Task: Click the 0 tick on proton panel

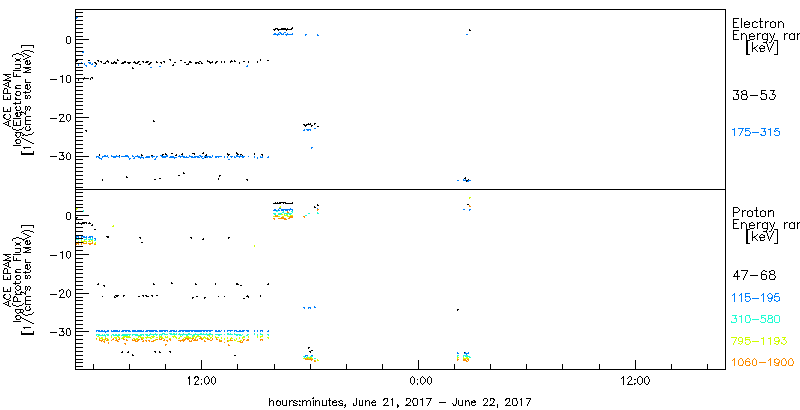Action: click(x=67, y=216)
